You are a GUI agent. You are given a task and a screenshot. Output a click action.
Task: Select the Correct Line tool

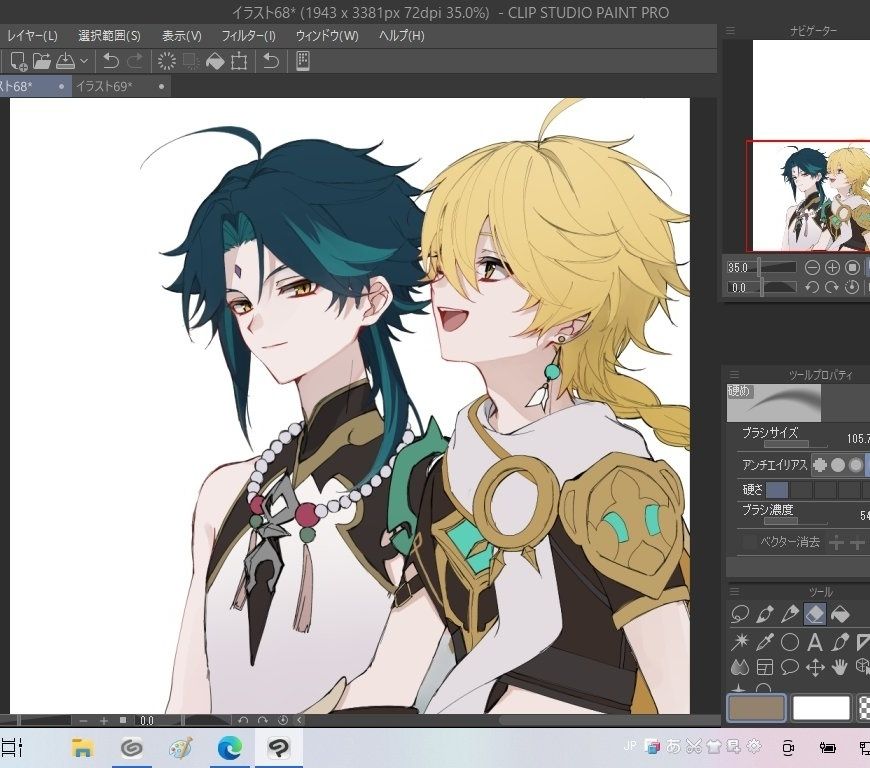click(840, 642)
